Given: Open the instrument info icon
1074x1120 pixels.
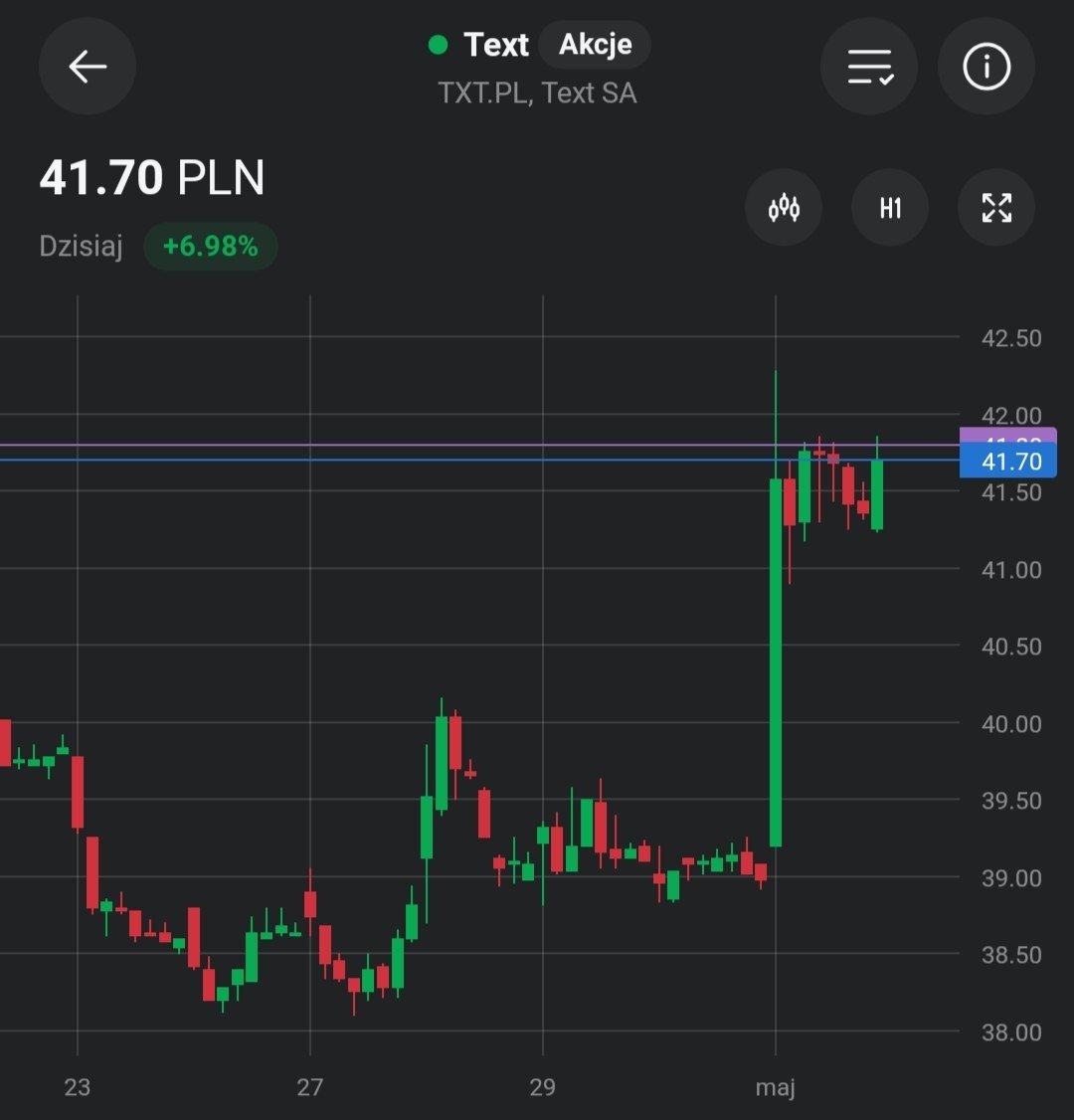Looking at the screenshot, I should 986,67.
